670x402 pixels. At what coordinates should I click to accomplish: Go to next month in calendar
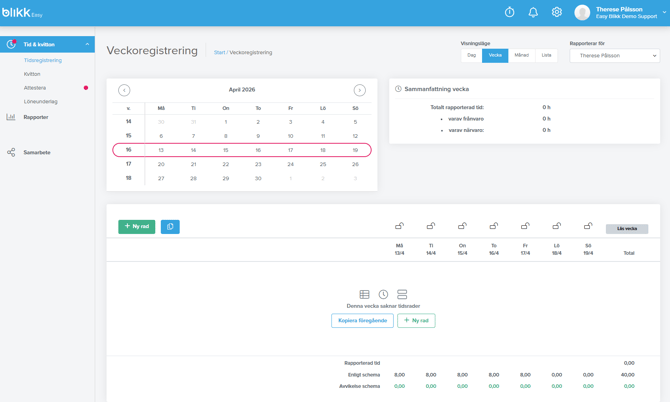[359, 90]
